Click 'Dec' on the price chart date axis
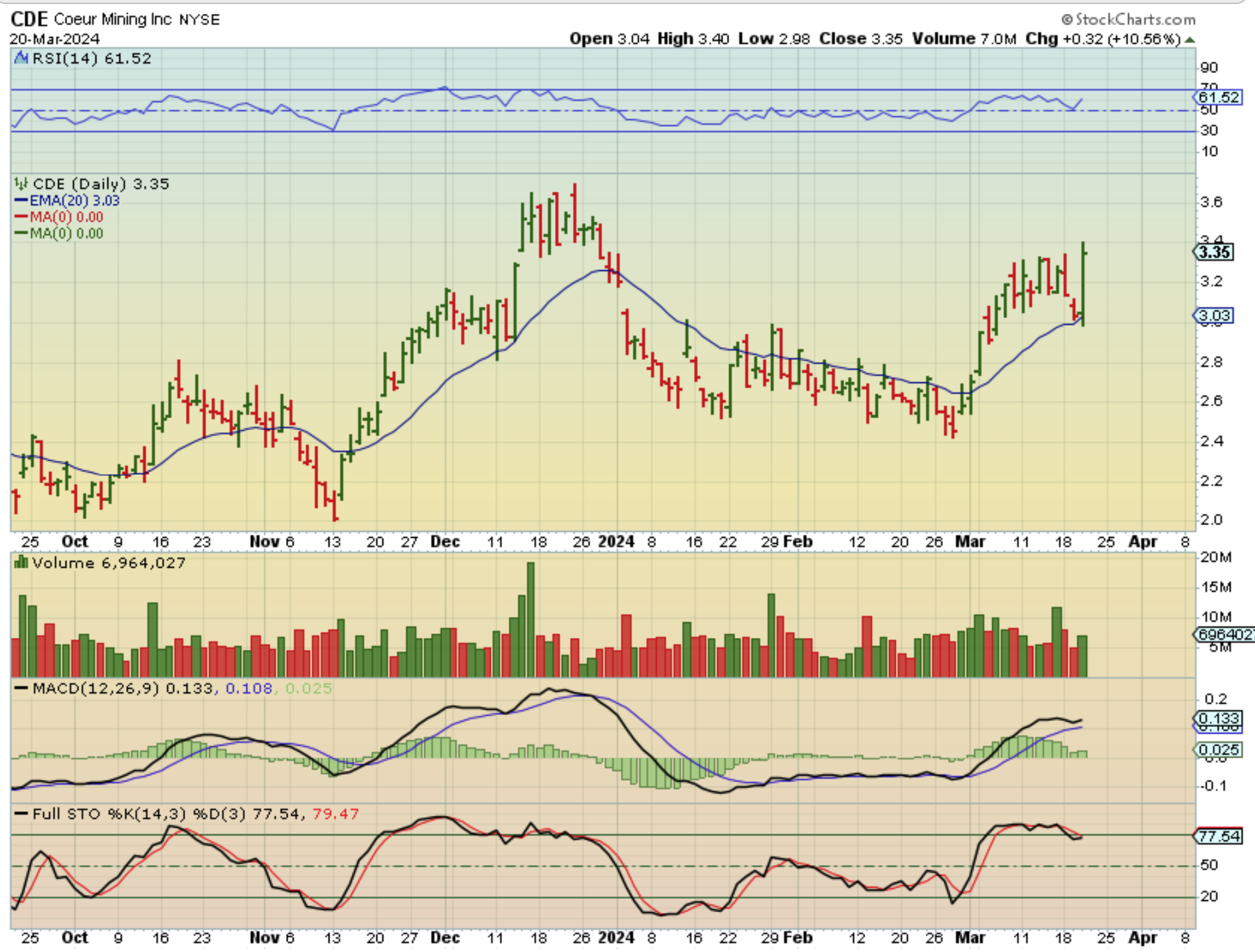Viewport: 1255px width, 952px height. point(445,542)
